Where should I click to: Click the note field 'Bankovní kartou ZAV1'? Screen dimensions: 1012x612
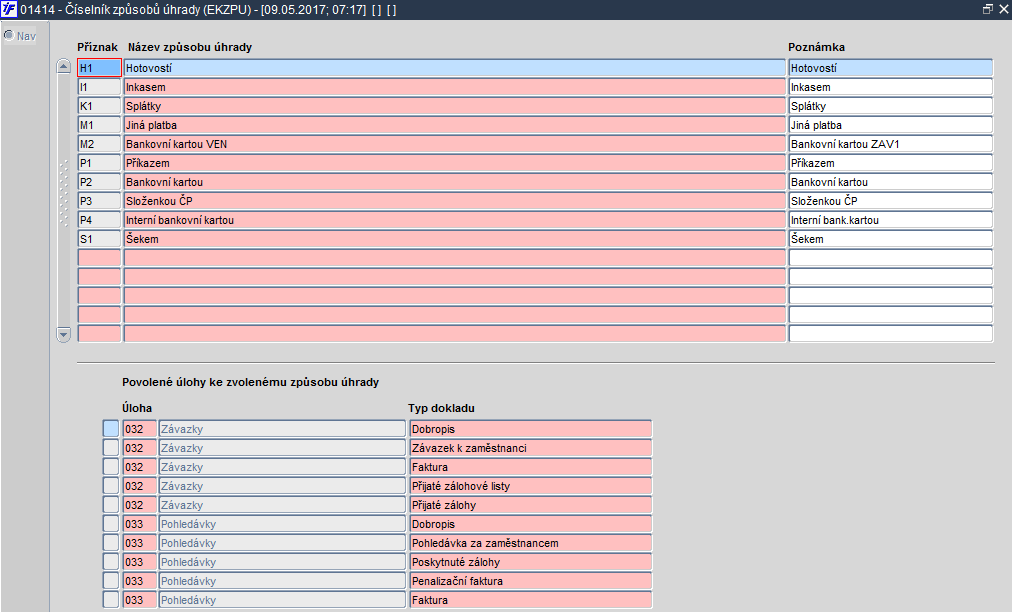pos(891,144)
